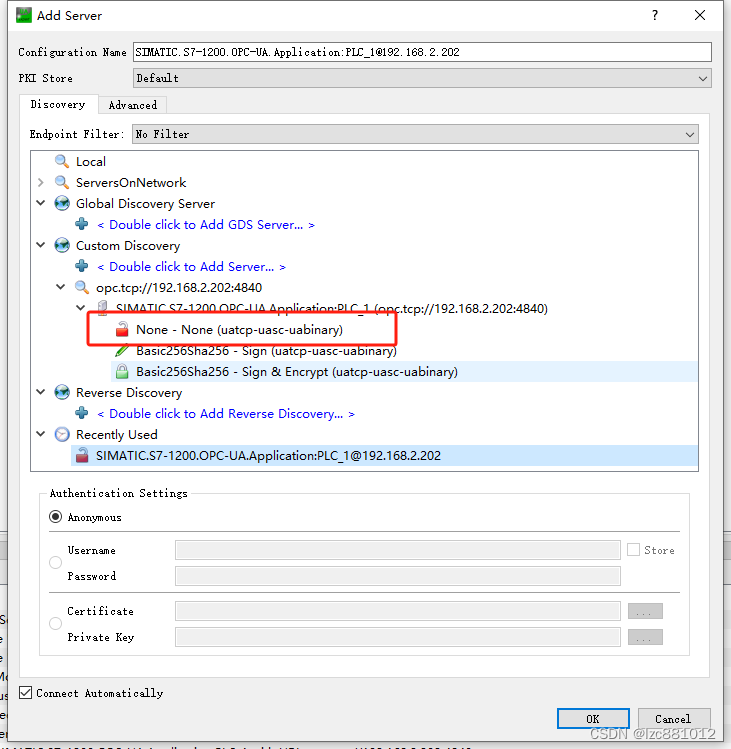Click the Add Server window app icon
Image resolution: width=731 pixels, height=749 pixels.
coord(23,15)
